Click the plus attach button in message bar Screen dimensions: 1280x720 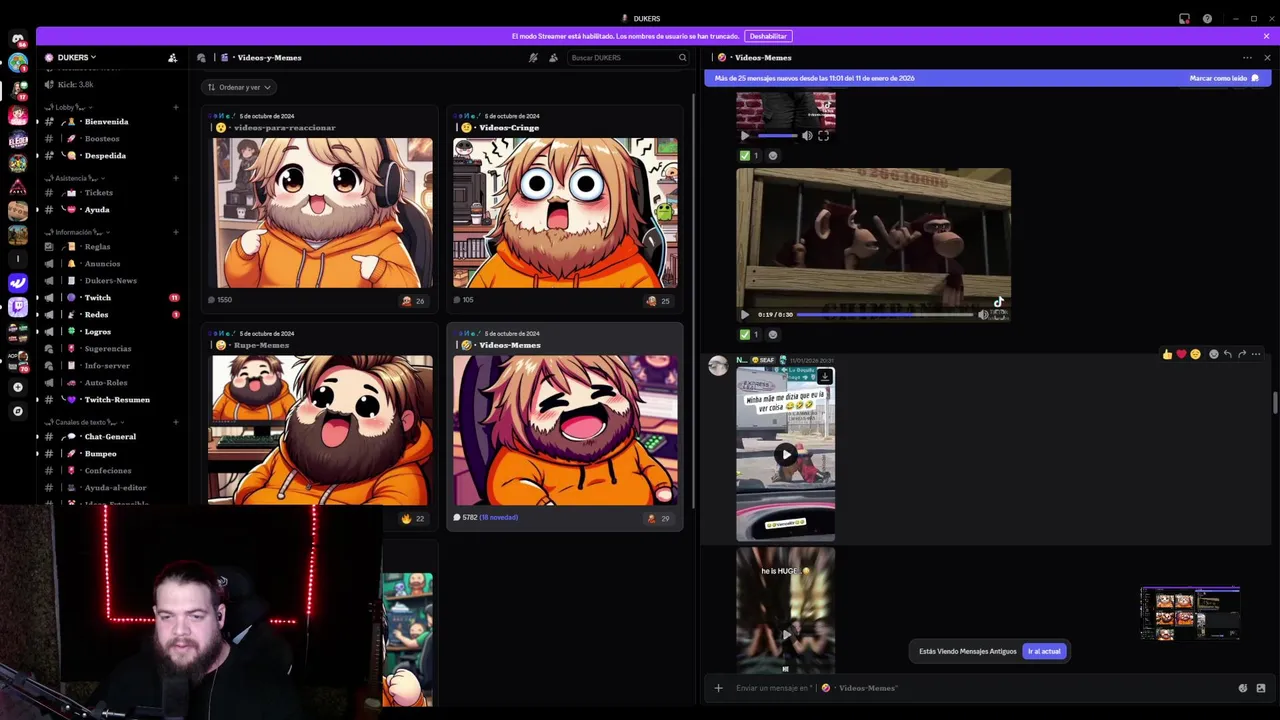[718, 688]
